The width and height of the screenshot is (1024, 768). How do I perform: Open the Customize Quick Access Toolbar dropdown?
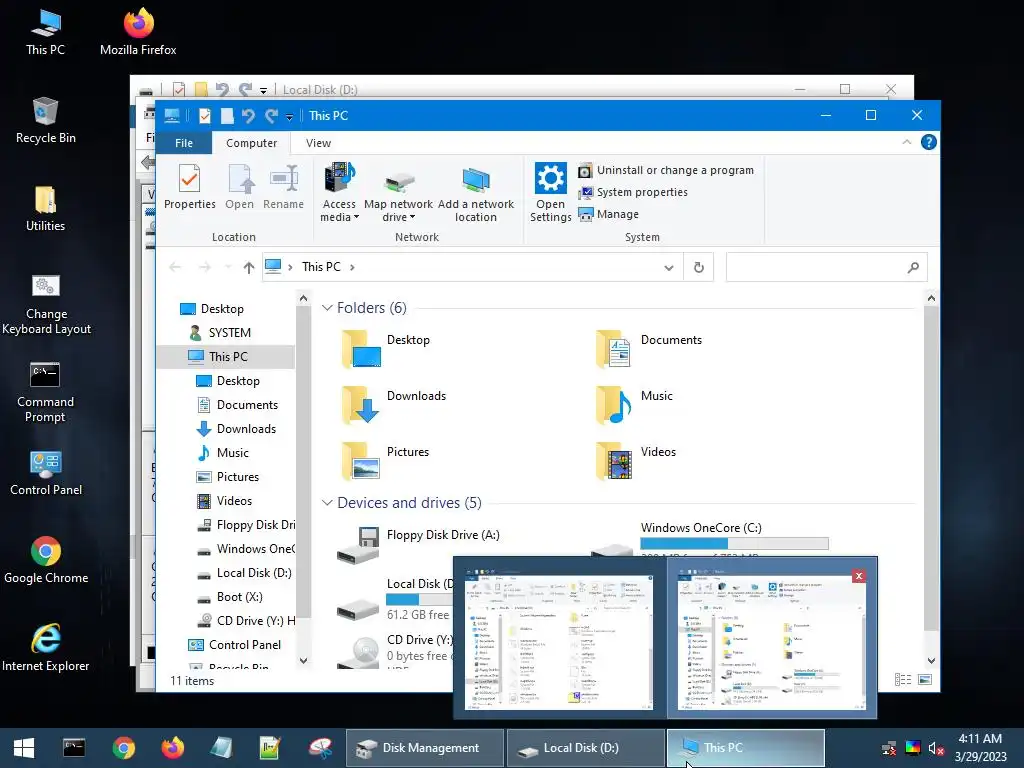click(x=289, y=117)
